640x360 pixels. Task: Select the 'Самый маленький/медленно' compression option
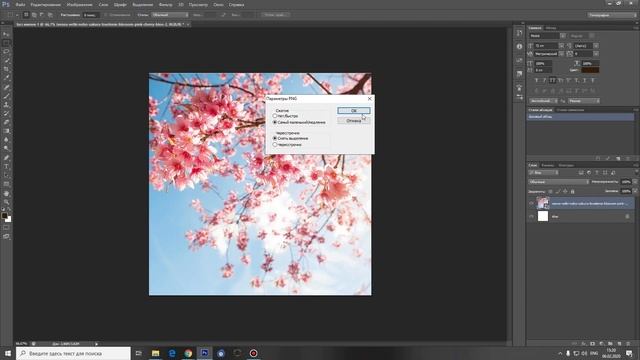coord(275,122)
